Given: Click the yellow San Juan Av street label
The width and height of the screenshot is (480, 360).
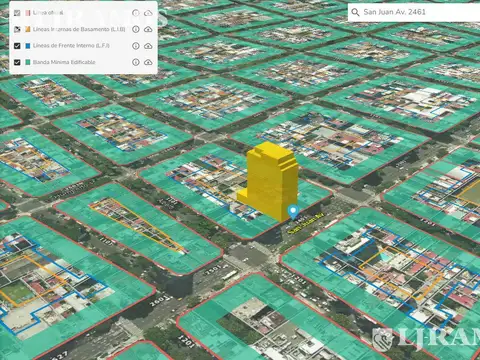Looking at the screenshot, I should tap(306, 224).
